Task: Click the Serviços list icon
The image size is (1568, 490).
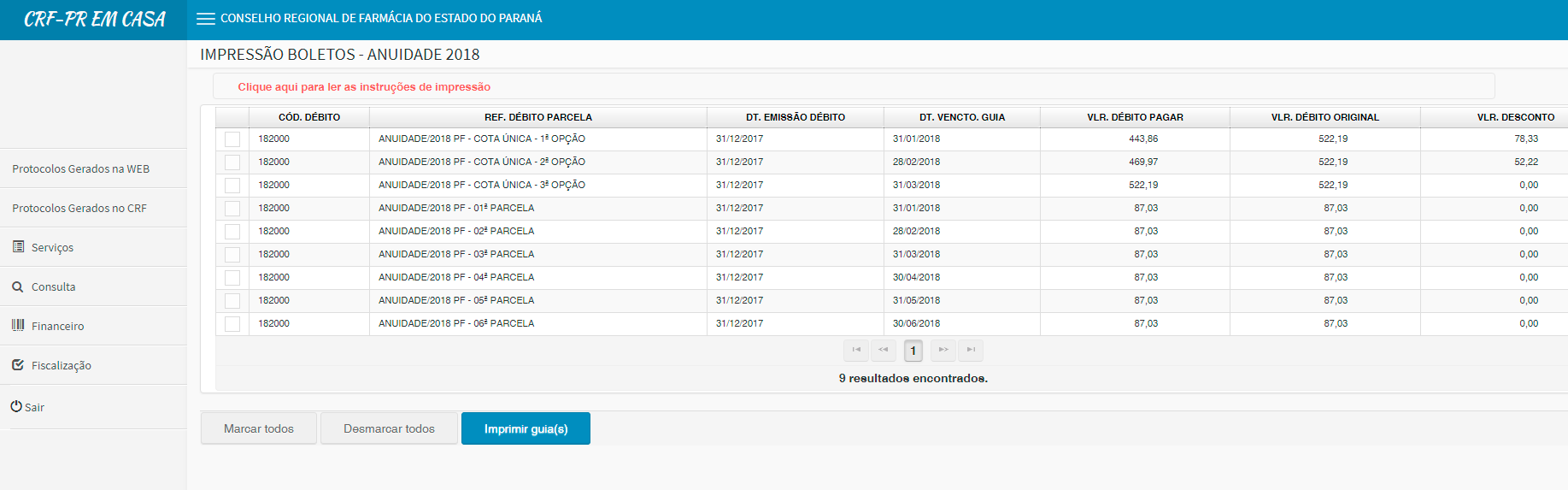Action: tap(18, 247)
